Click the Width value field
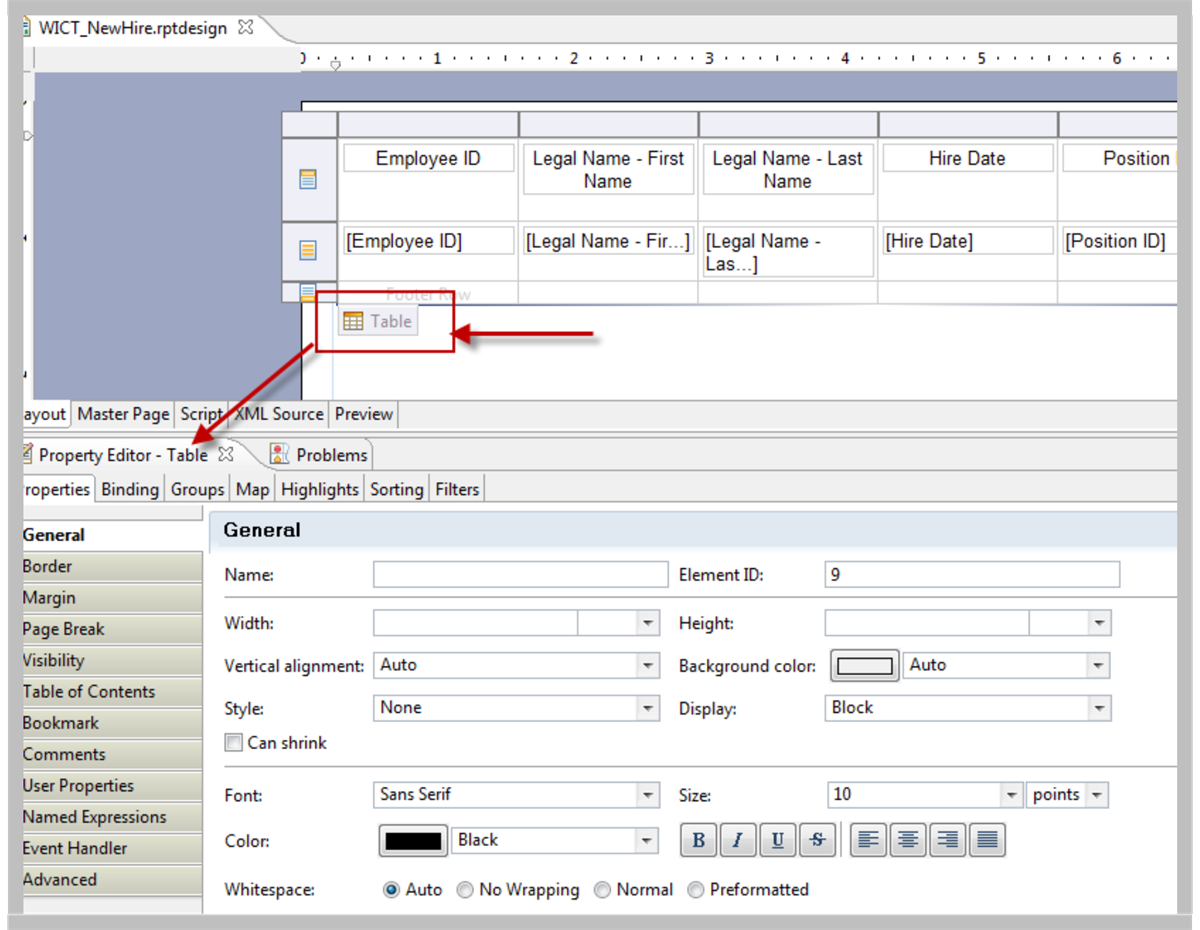 (x=475, y=623)
